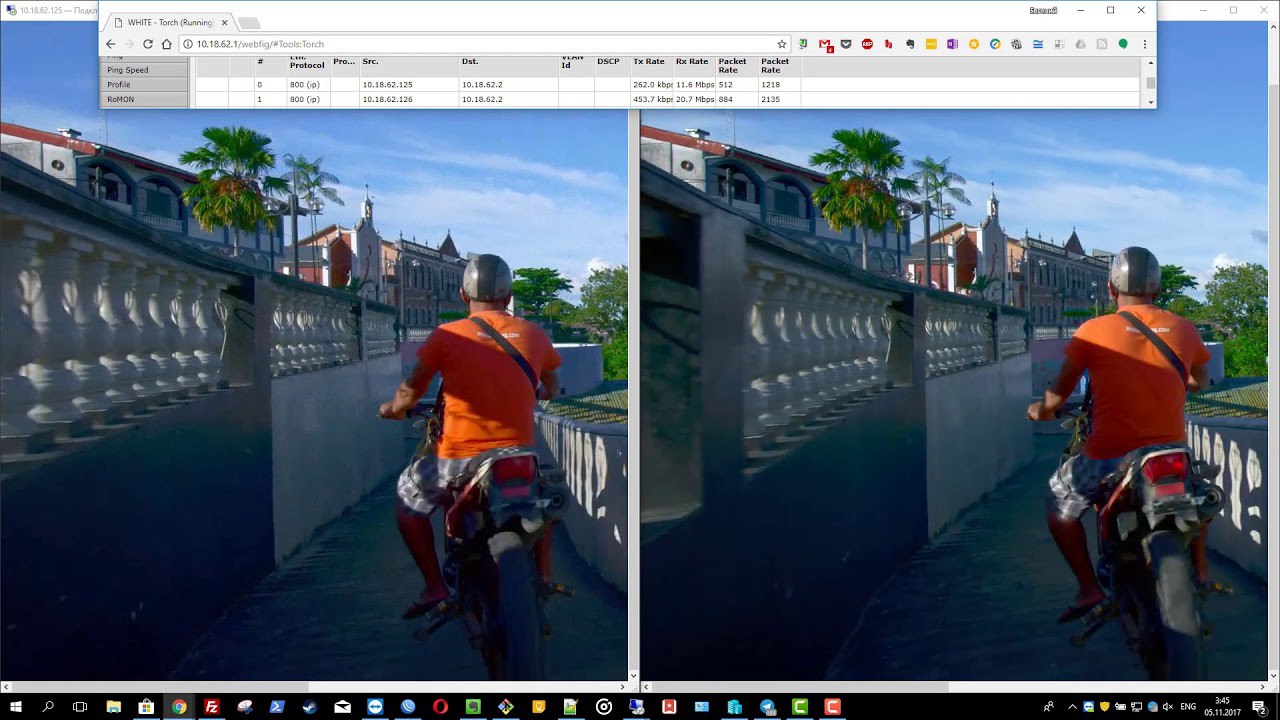Screen dimensions: 1280x720
Task: Open green Camtasia icon in taskbar
Action: pyautogui.click(x=800, y=707)
